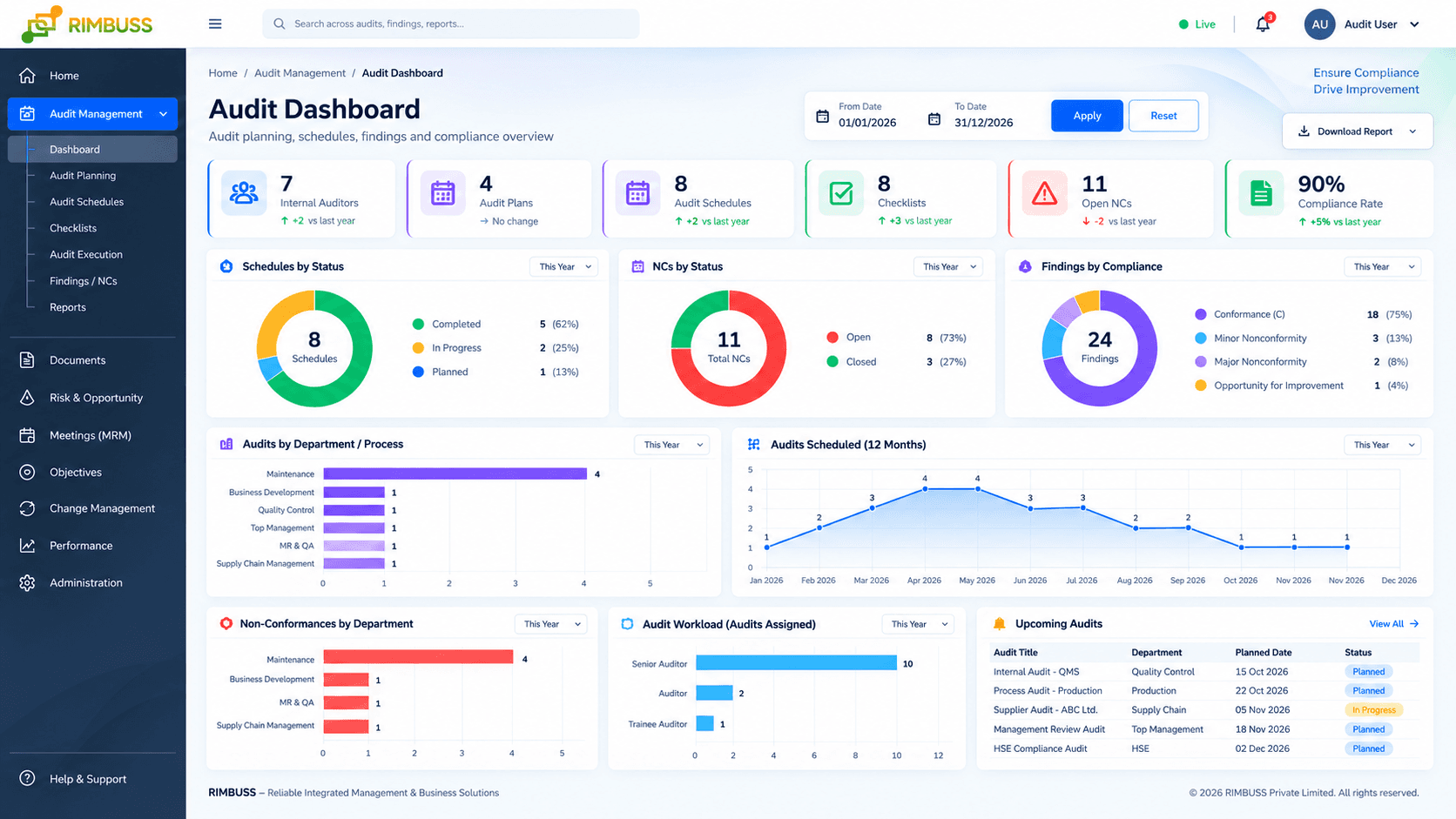Click the From Date field 01/01/2026
The height and width of the screenshot is (819, 1456).
point(867,123)
